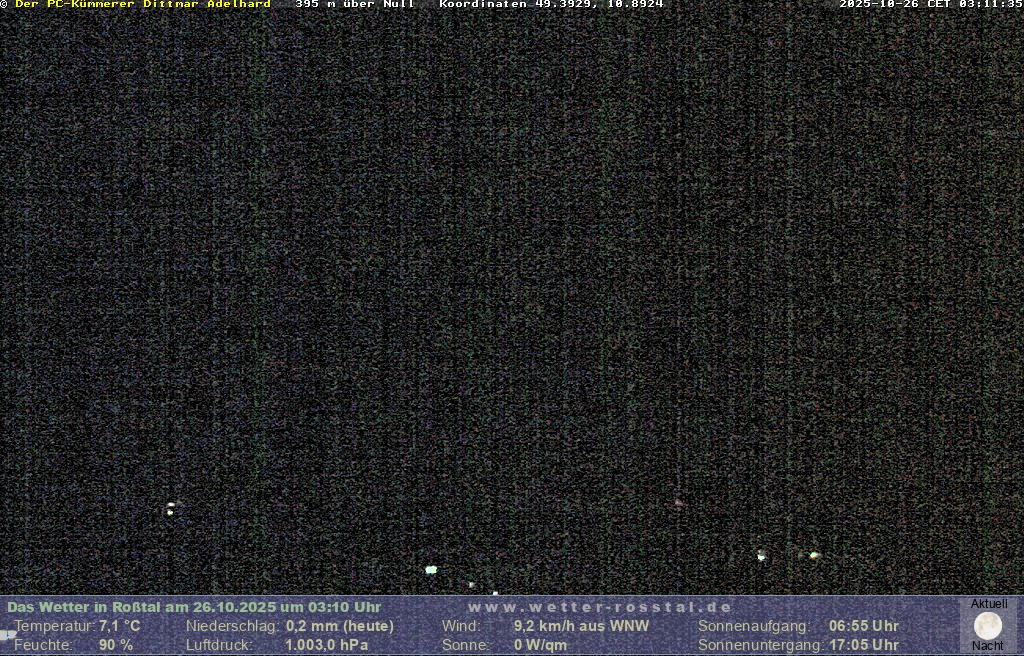
Task: Click the 395 m über Null elevation text
Action: [x=354, y=4]
